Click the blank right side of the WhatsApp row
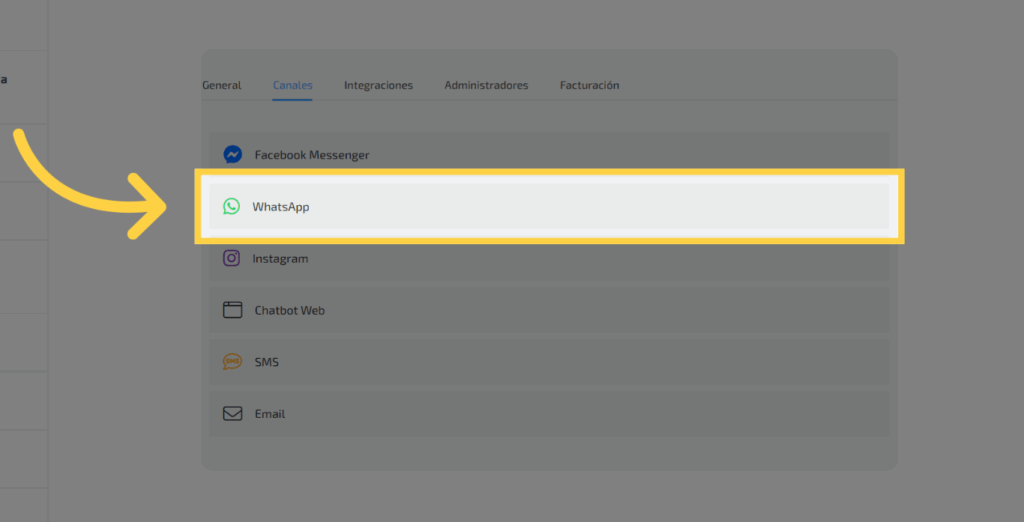1024x522 pixels. click(700, 207)
